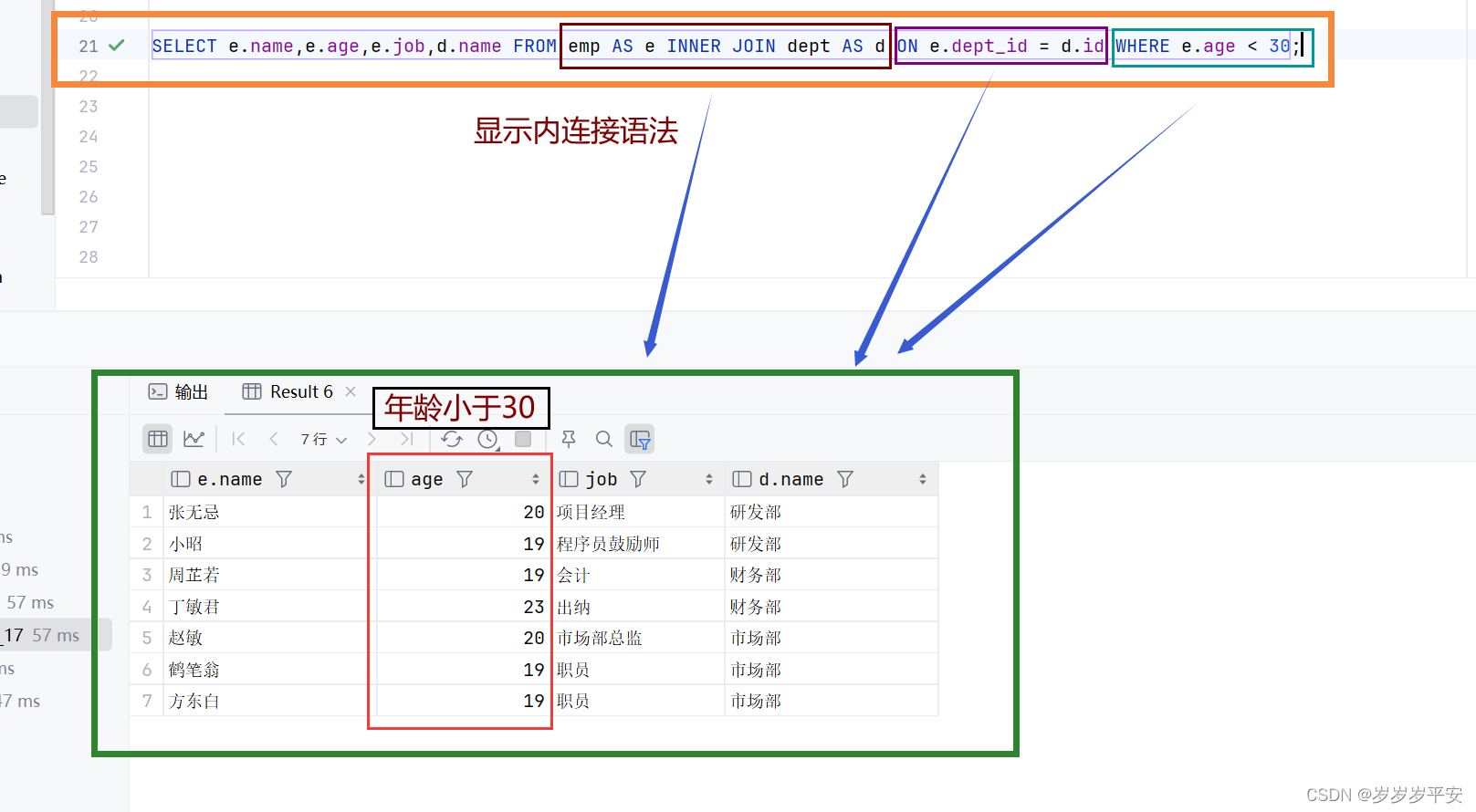Screen dimensions: 1476x812
Task: Select job cell 会计
Action: 638,575
